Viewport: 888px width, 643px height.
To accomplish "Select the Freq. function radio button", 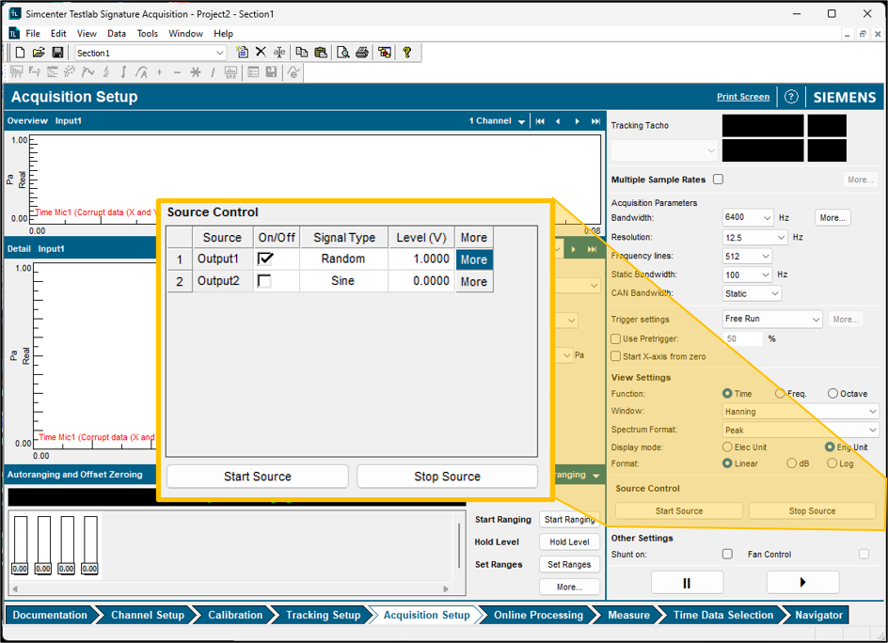I will (780, 394).
